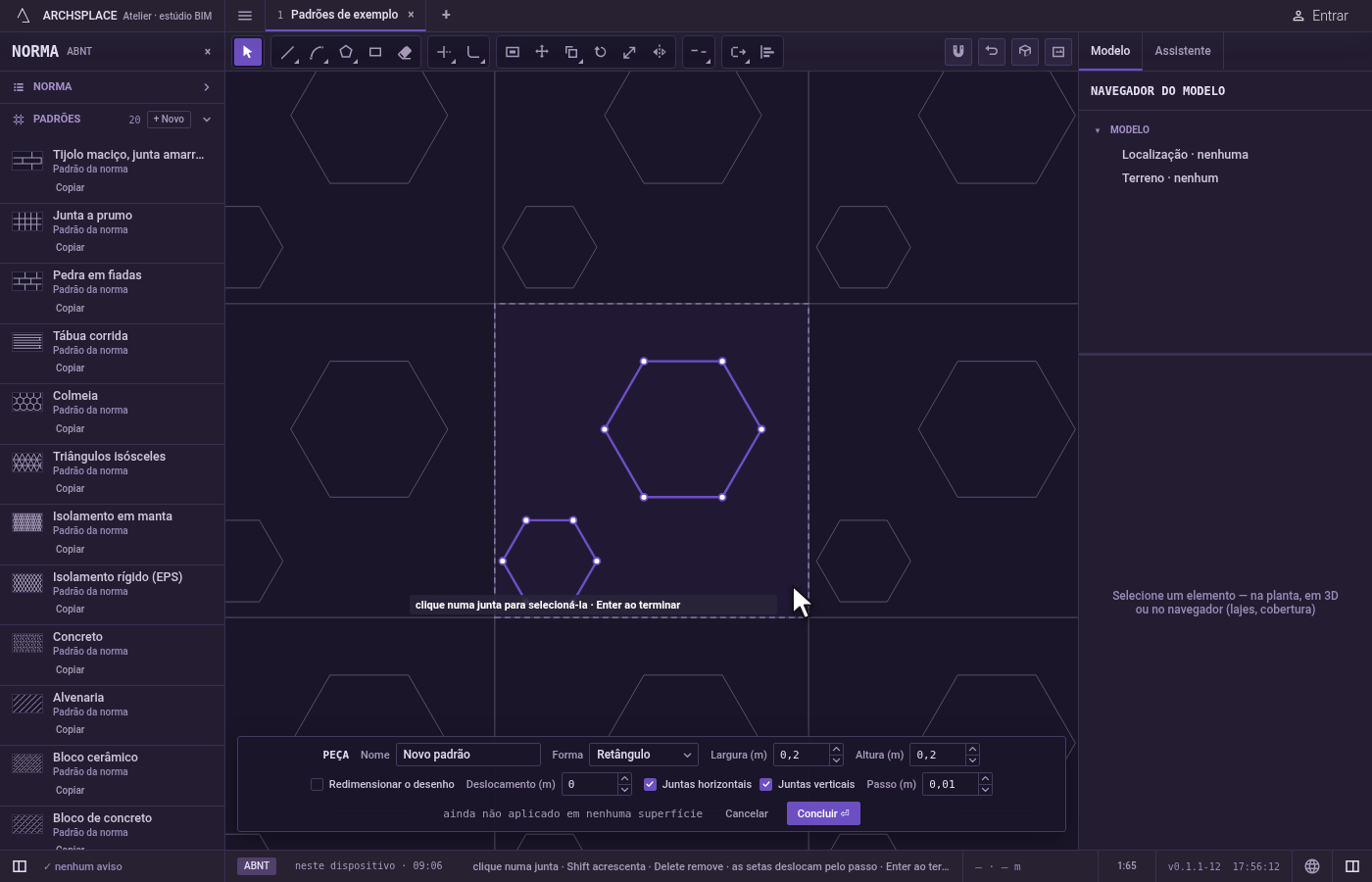Click the undo arrow icon
This screenshot has width=1372, height=882.
click(x=992, y=51)
